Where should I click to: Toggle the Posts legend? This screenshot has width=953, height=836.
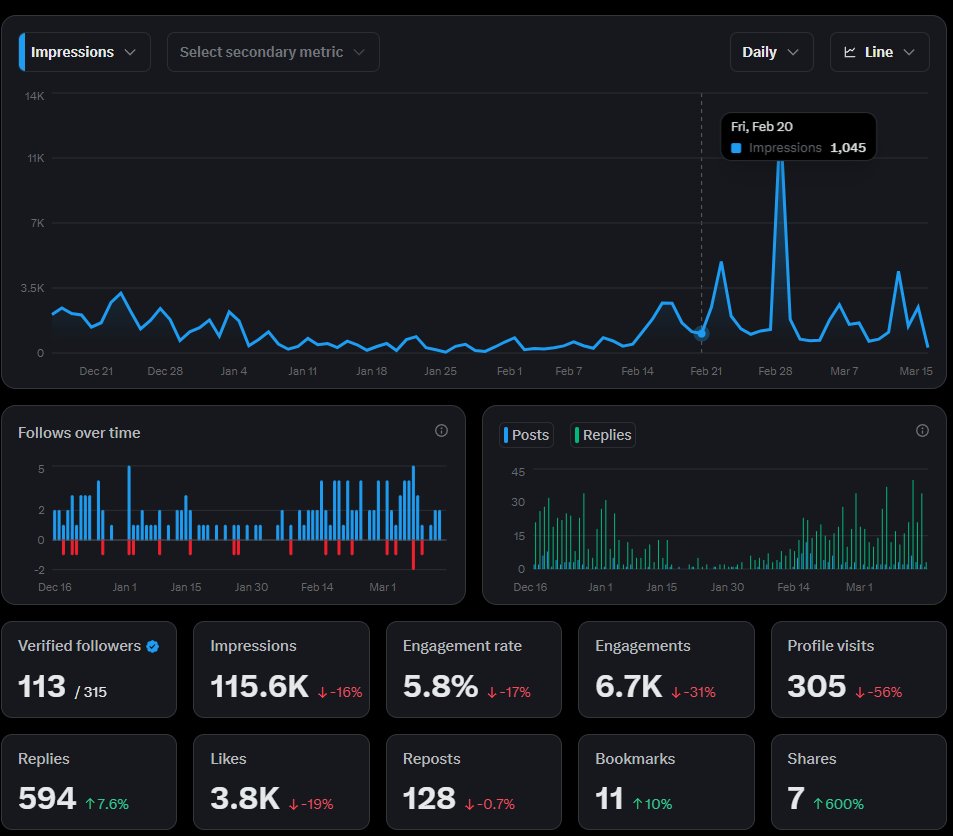click(x=527, y=434)
